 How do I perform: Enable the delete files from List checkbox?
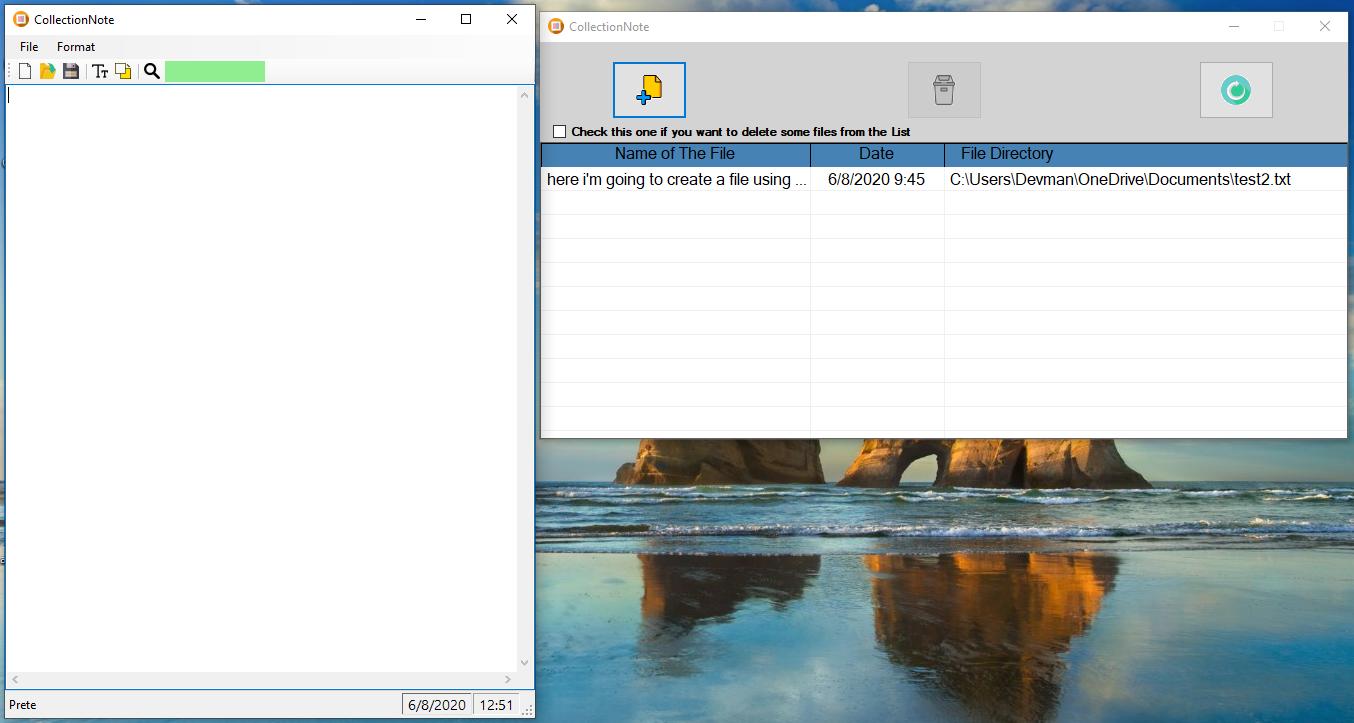pyautogui.click(x=560, y=132)
